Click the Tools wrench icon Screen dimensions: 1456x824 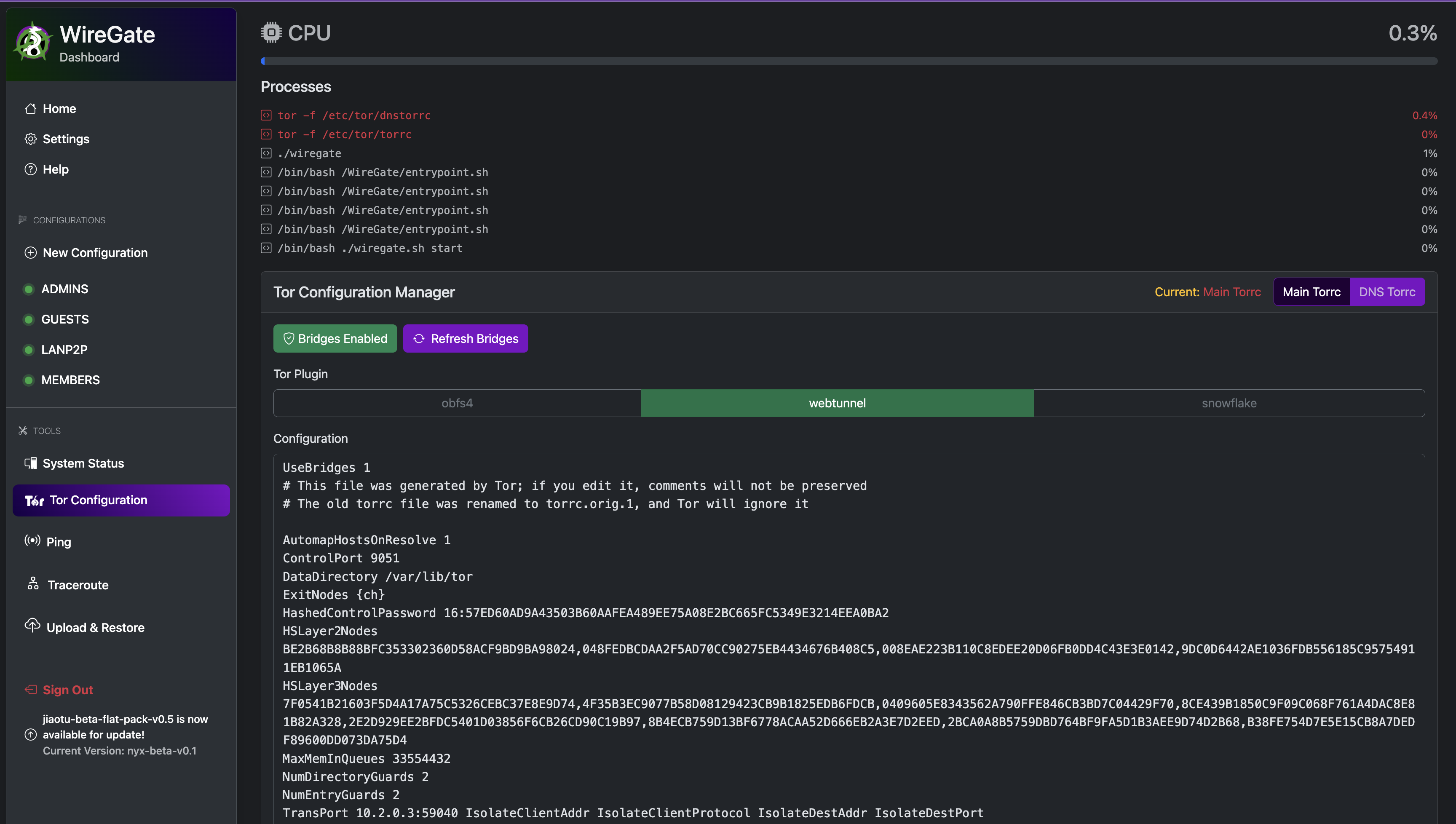(23, 431)
